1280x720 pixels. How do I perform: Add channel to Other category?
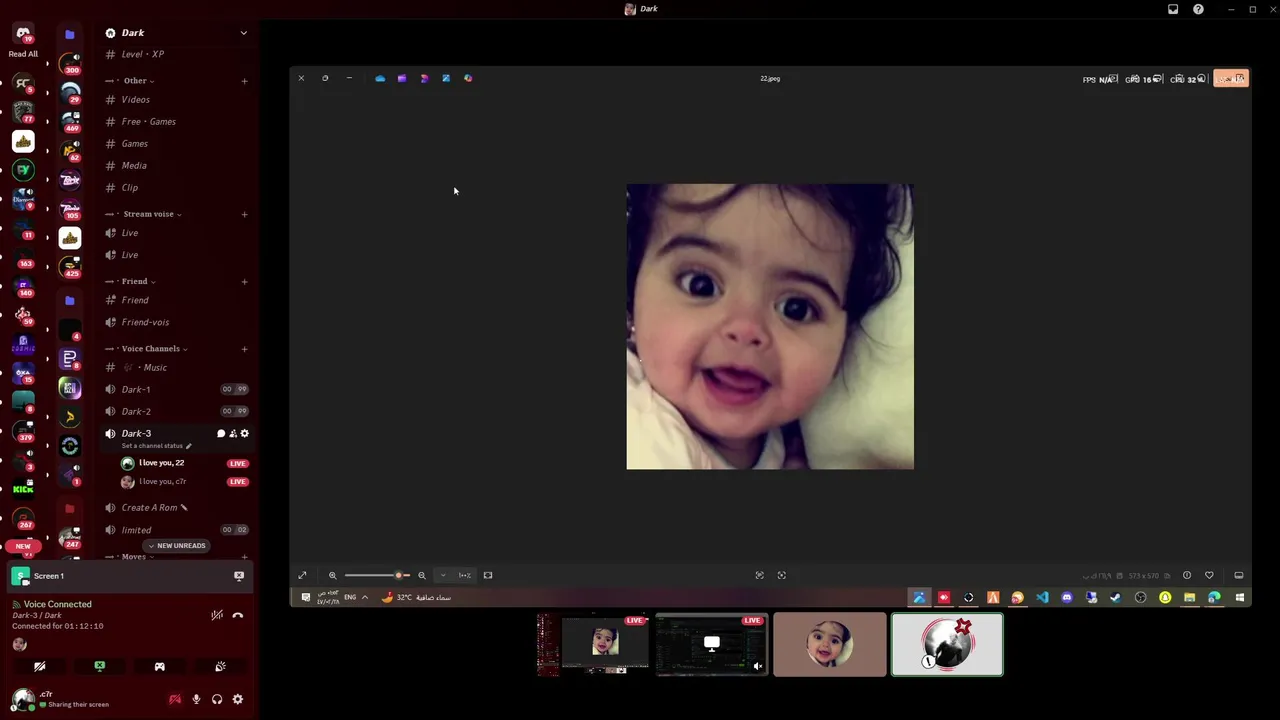pos(245,81)
